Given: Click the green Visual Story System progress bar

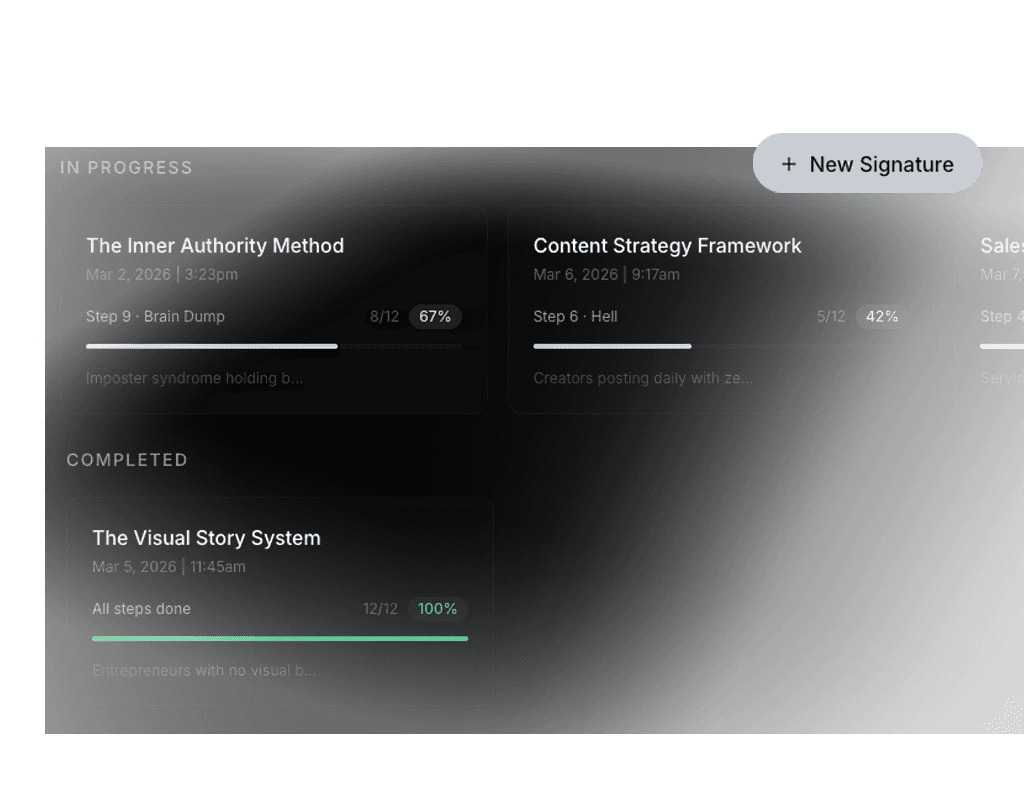Looking at the screenshot, I should point(280,638).
